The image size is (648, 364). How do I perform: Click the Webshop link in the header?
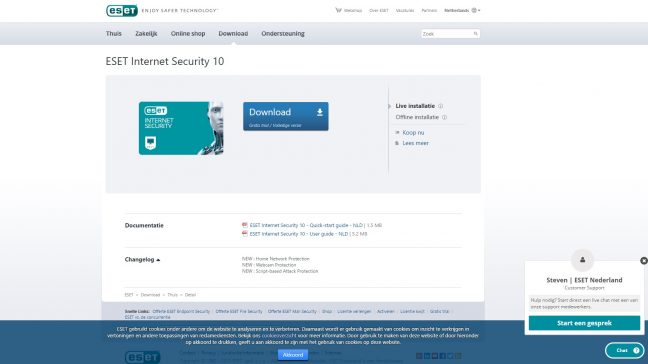click(353, 10)
